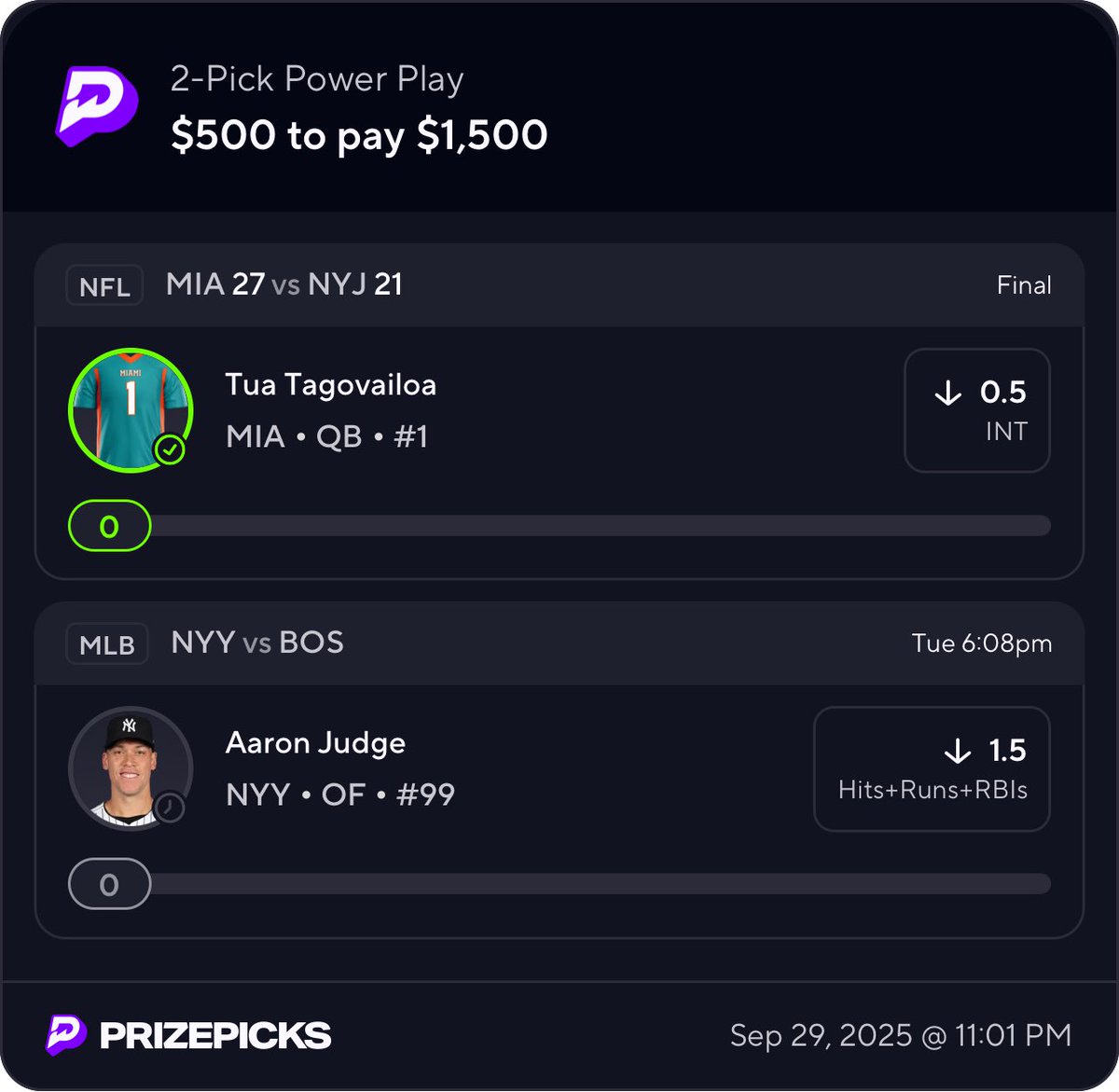1119x1092 pixels.
Task: Open Tua Tagovailoa's jersey avatar
Action: pos(130,409)
